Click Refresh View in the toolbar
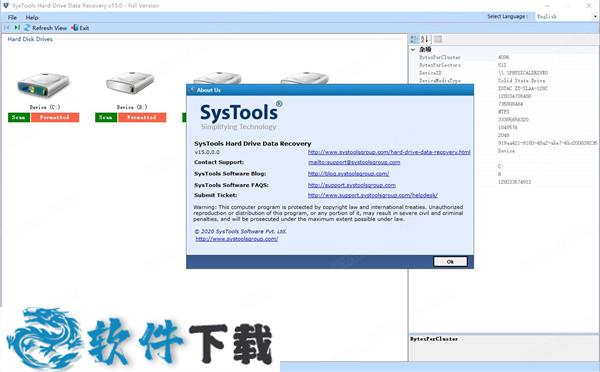600x372 pixels. click(x=46, y=28)
